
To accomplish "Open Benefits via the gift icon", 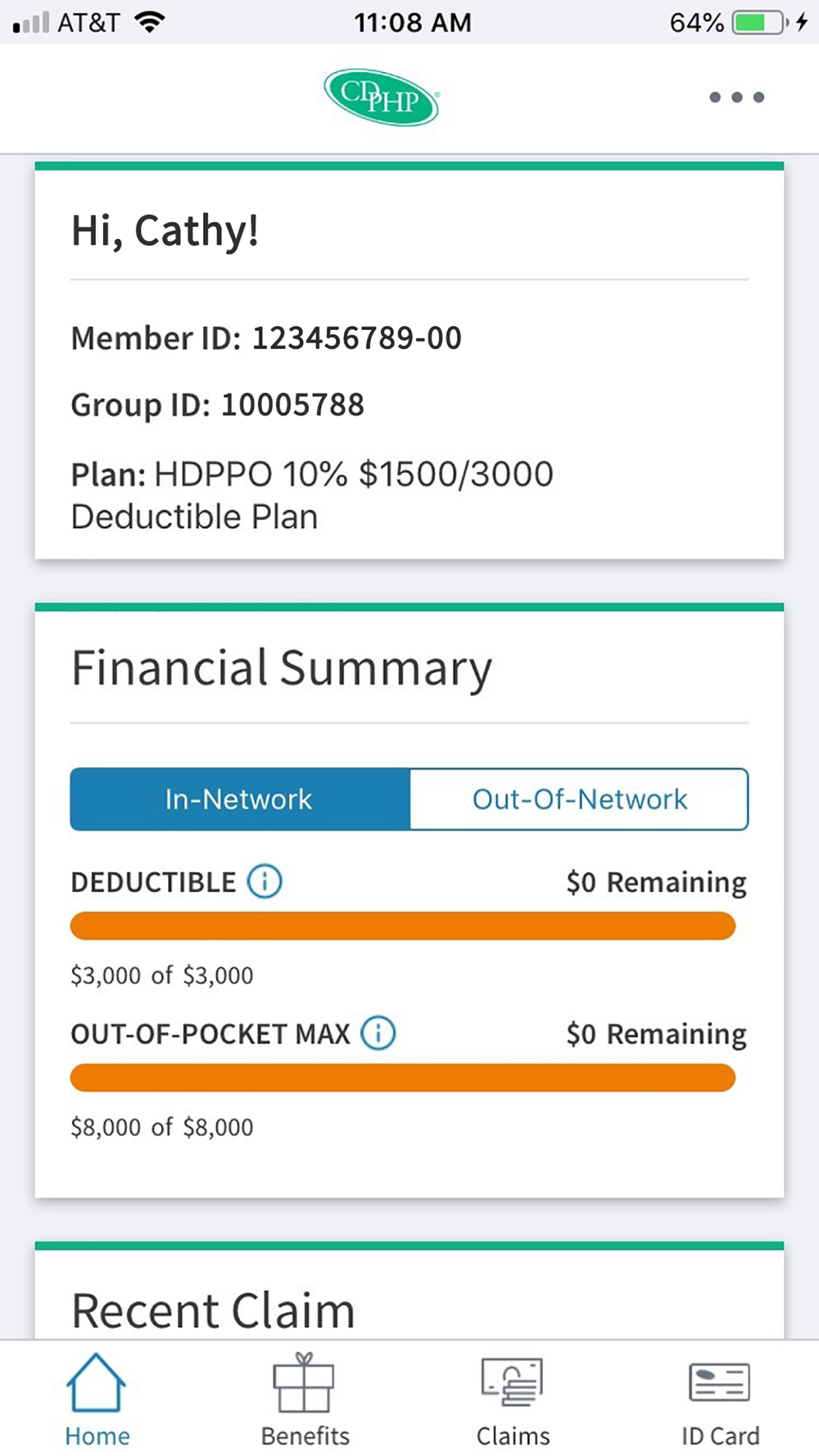I will tap(304, 1383).
